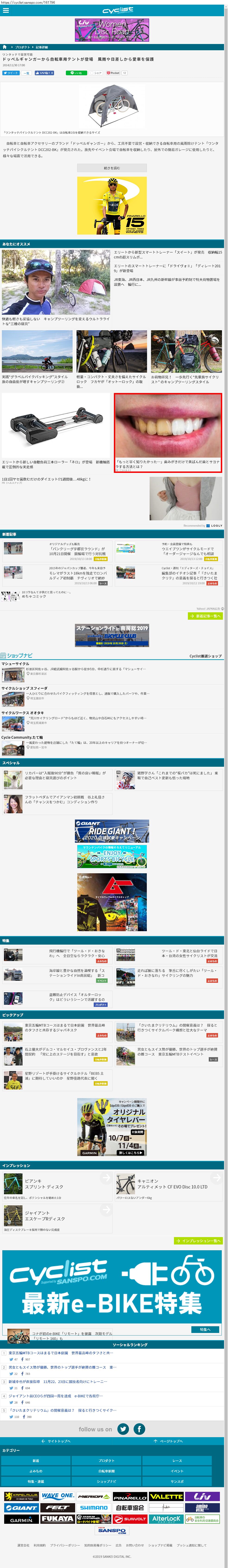Click the Giant sponsor logo

[x=21, y=1508]
